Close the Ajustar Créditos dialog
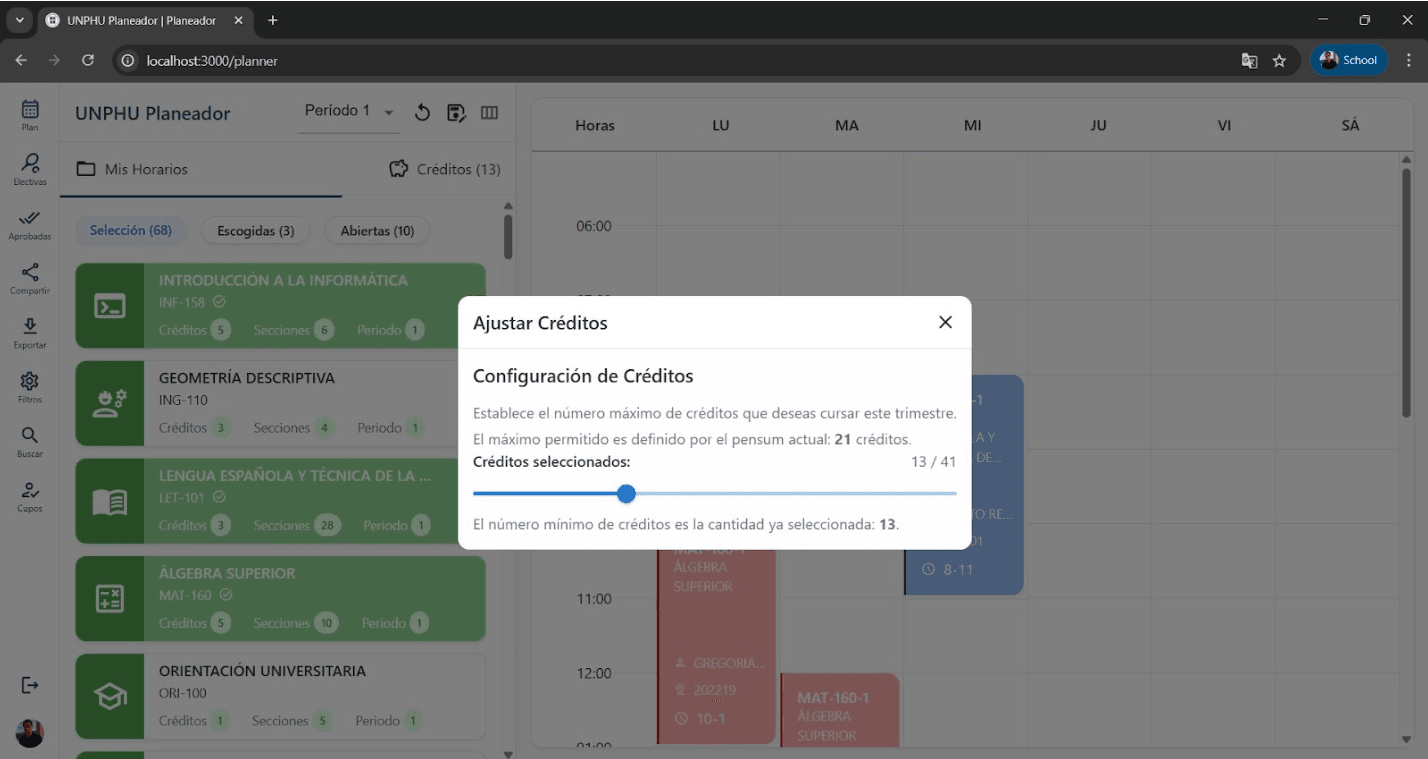The width and height of the screenshot is (1428, 759). point(945,322)
